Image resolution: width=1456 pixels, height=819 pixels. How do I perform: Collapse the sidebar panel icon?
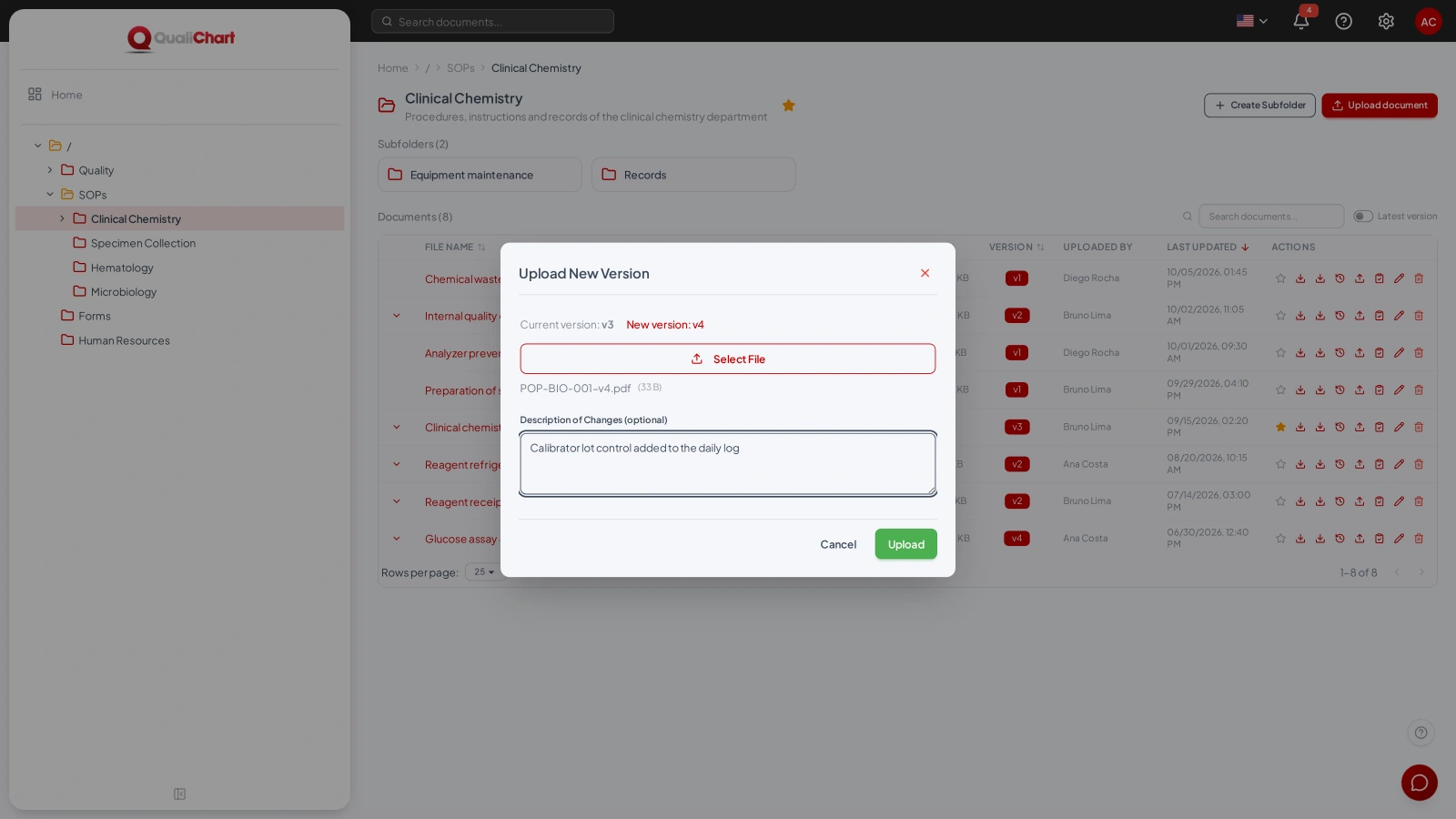180,794
